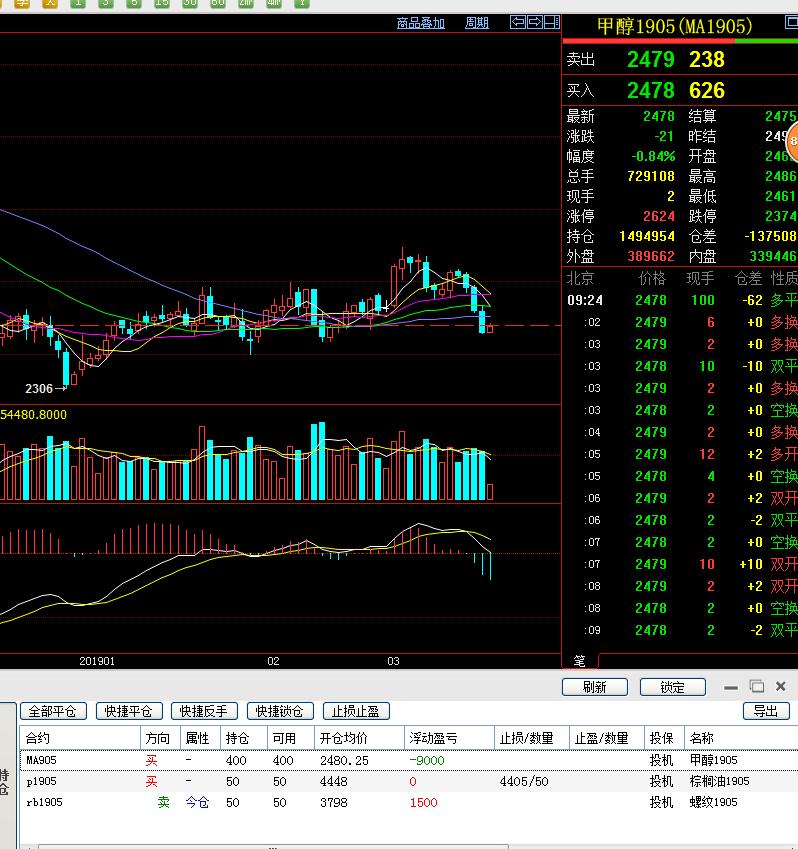Select the MA905 position row
The height and width of the screenshot is (849, 798).
[409, 760]
